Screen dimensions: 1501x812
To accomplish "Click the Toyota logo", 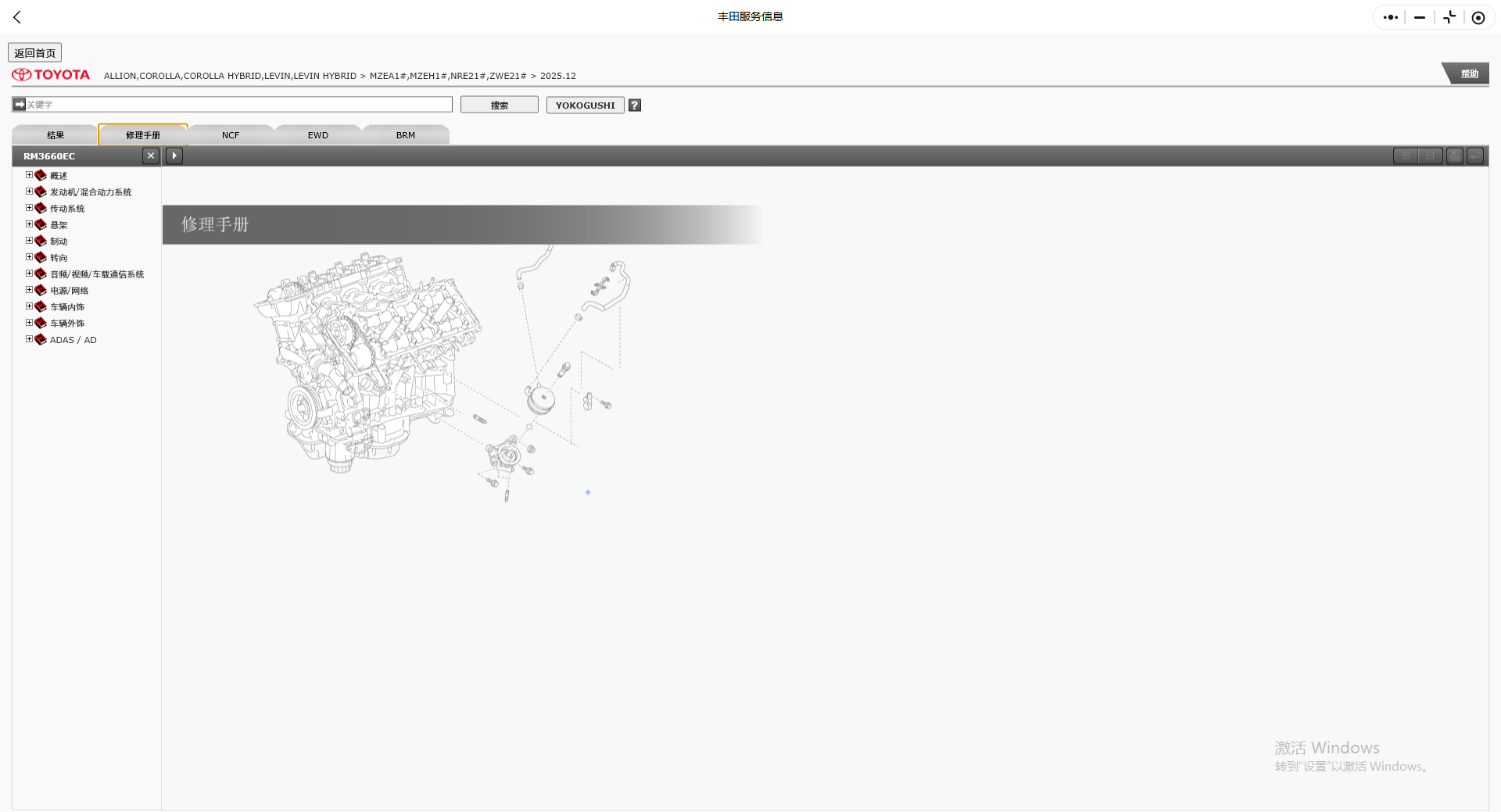I will pos(51,75).
